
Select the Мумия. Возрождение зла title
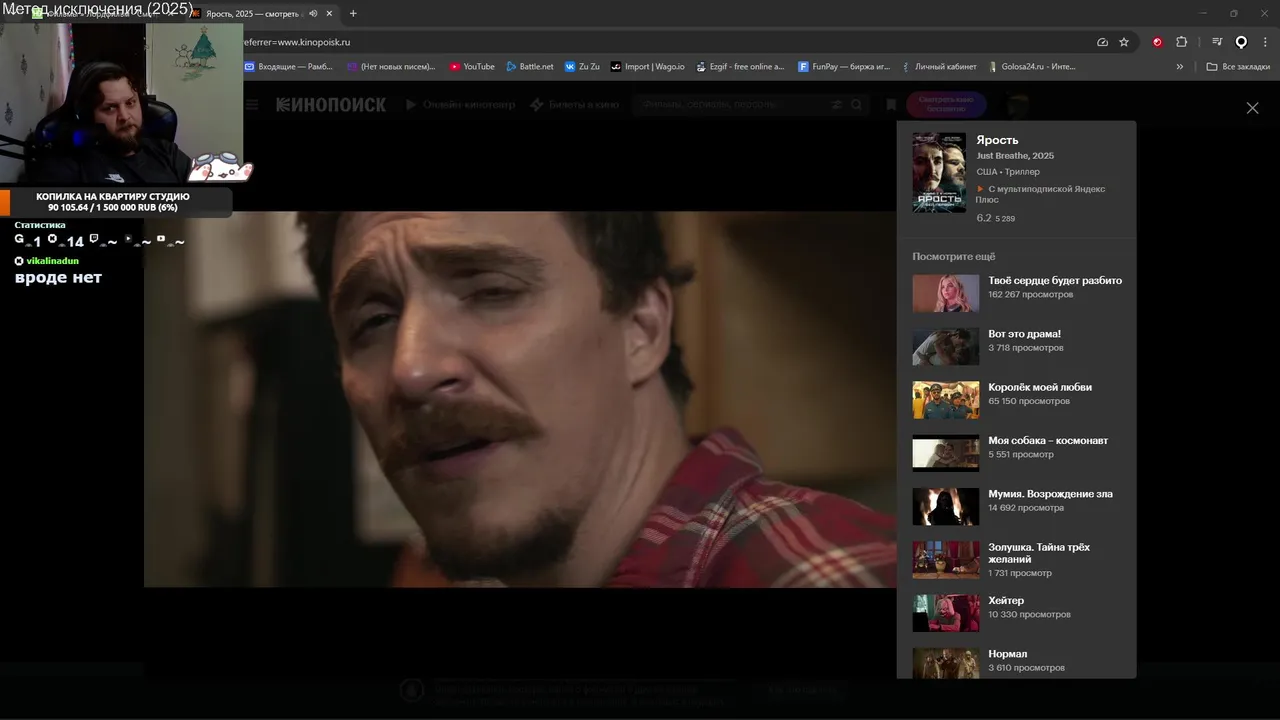coord(1050,494)
